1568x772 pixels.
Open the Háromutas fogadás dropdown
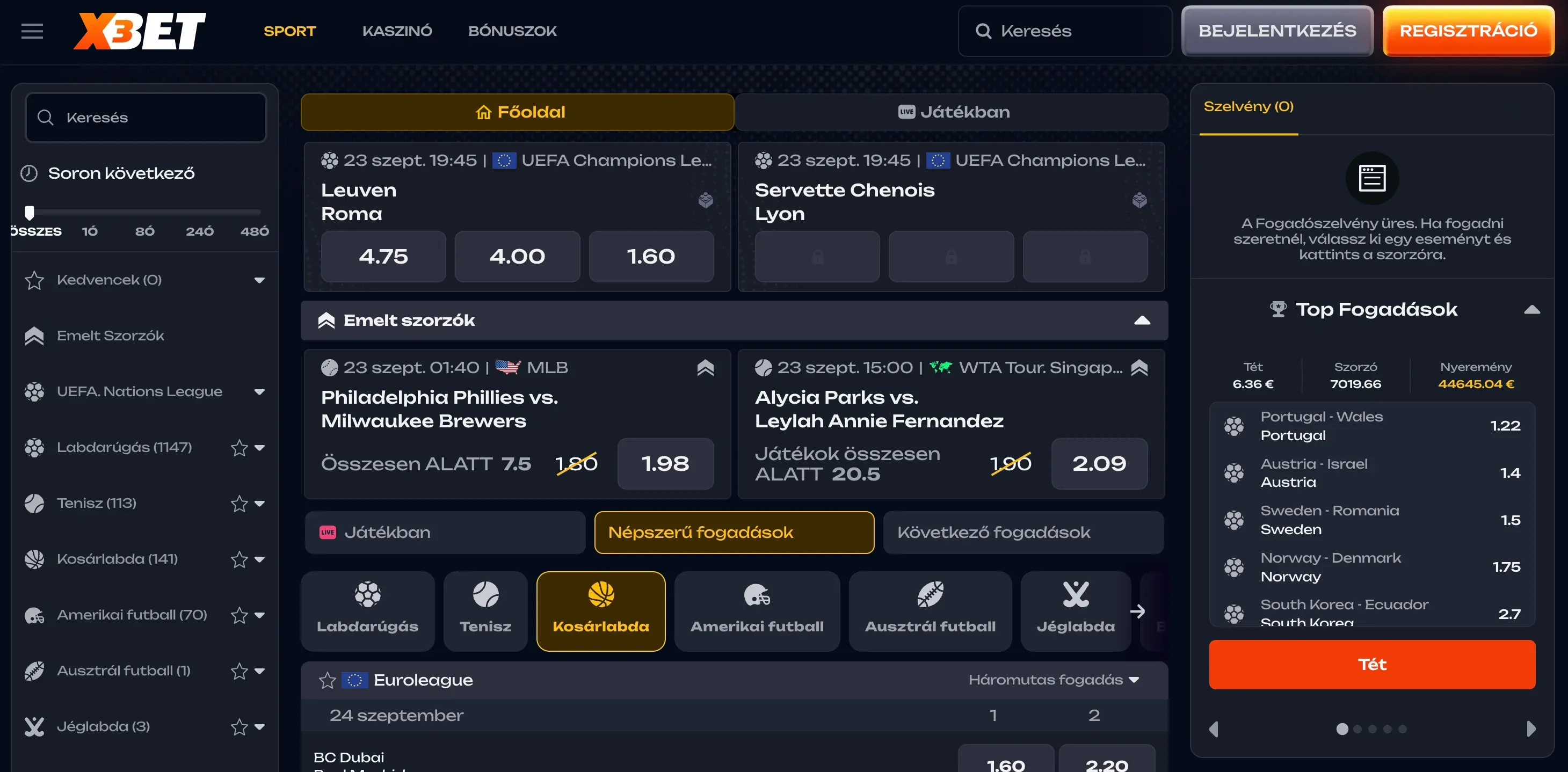(1054, 680)
